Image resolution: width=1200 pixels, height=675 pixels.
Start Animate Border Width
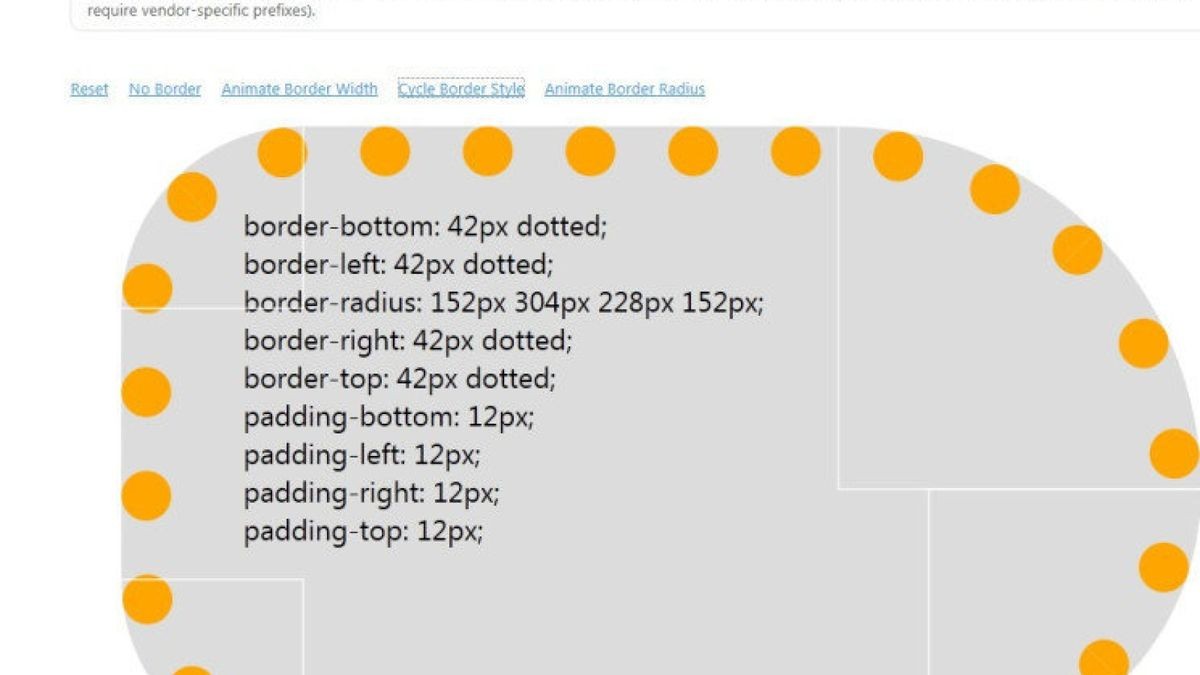pos(299,89)
